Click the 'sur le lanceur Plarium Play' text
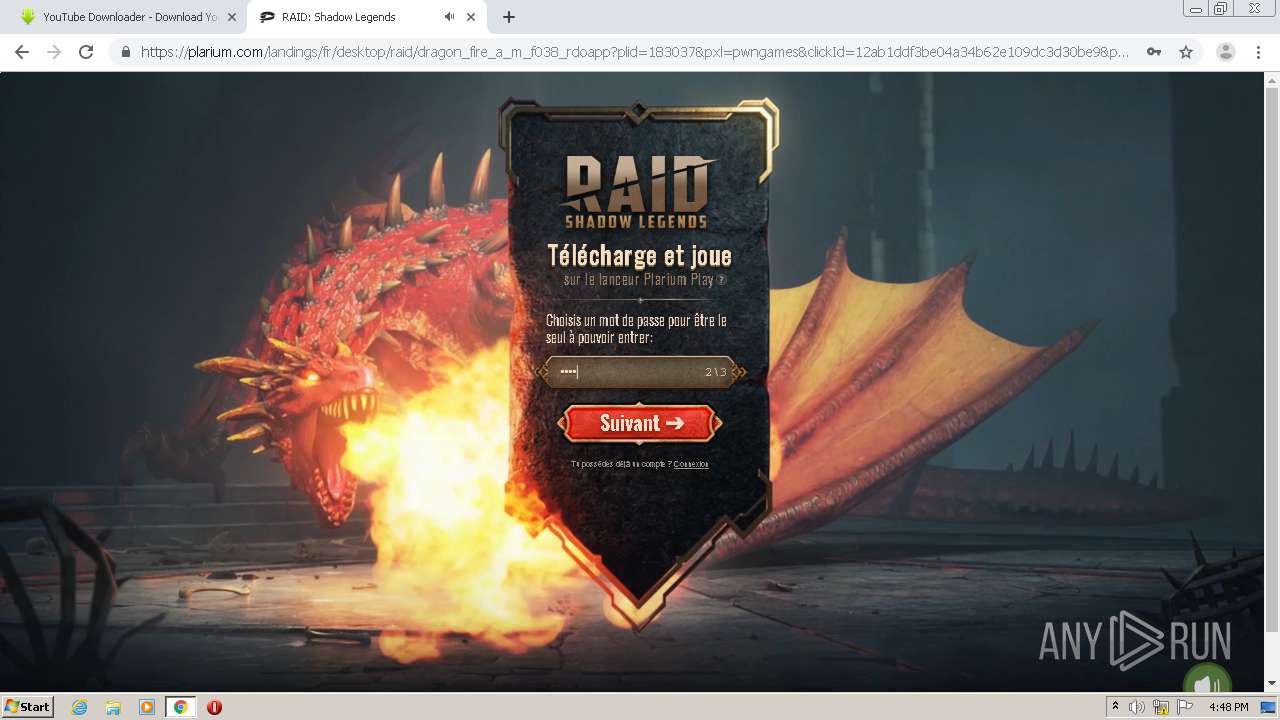This screenshot has width=1280, height=720. pos(638,280)
